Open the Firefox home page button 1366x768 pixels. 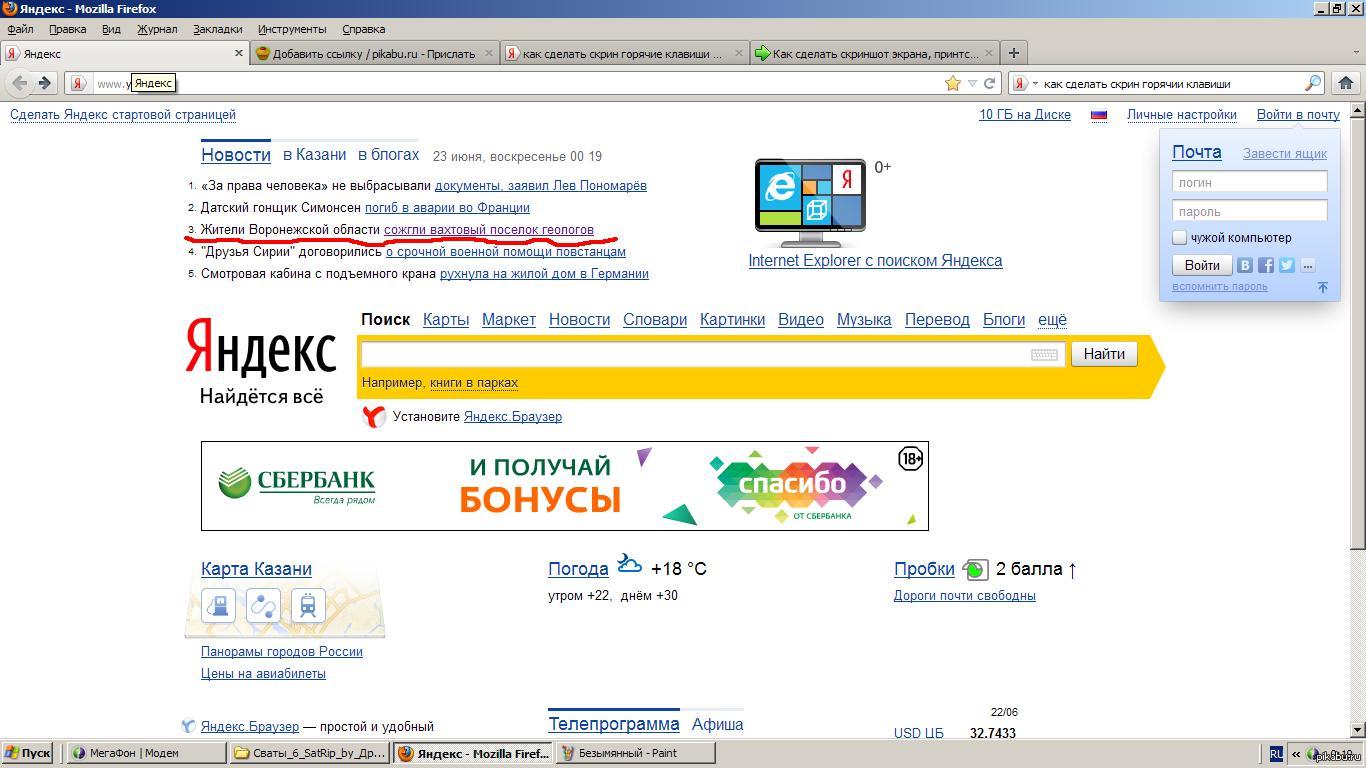coord(1345,83)
